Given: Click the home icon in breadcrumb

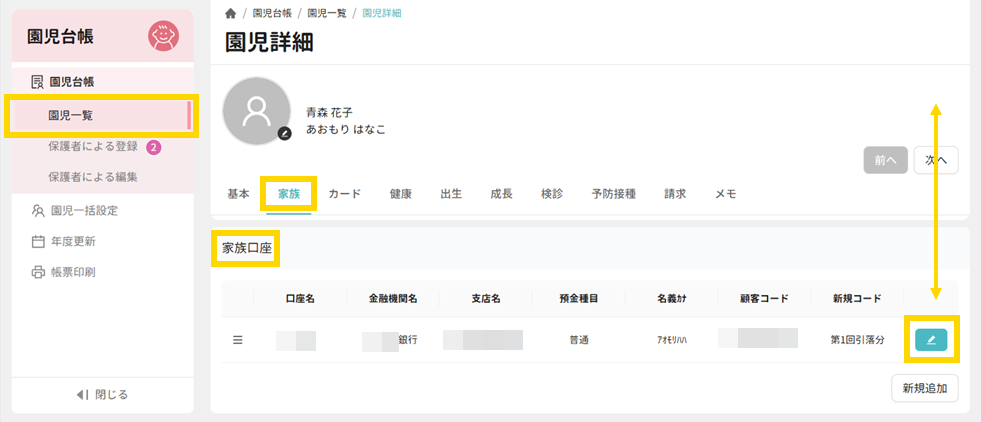Looking at the screenshot, I should coord(231,13).
